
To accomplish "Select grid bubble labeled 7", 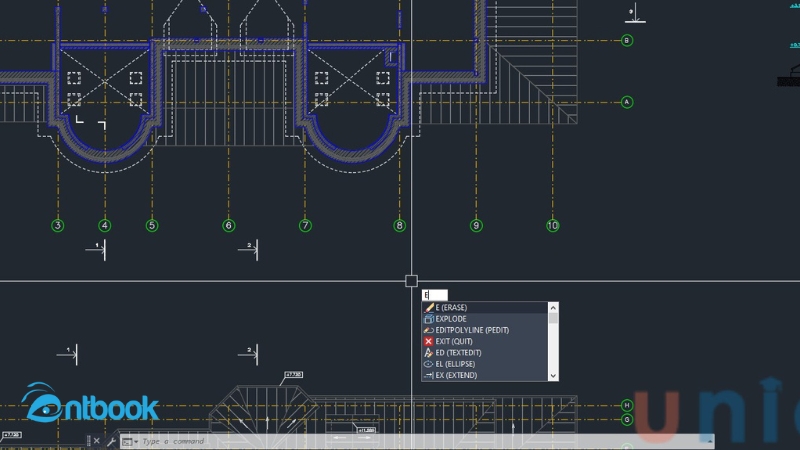I will [x=305, y=226].
